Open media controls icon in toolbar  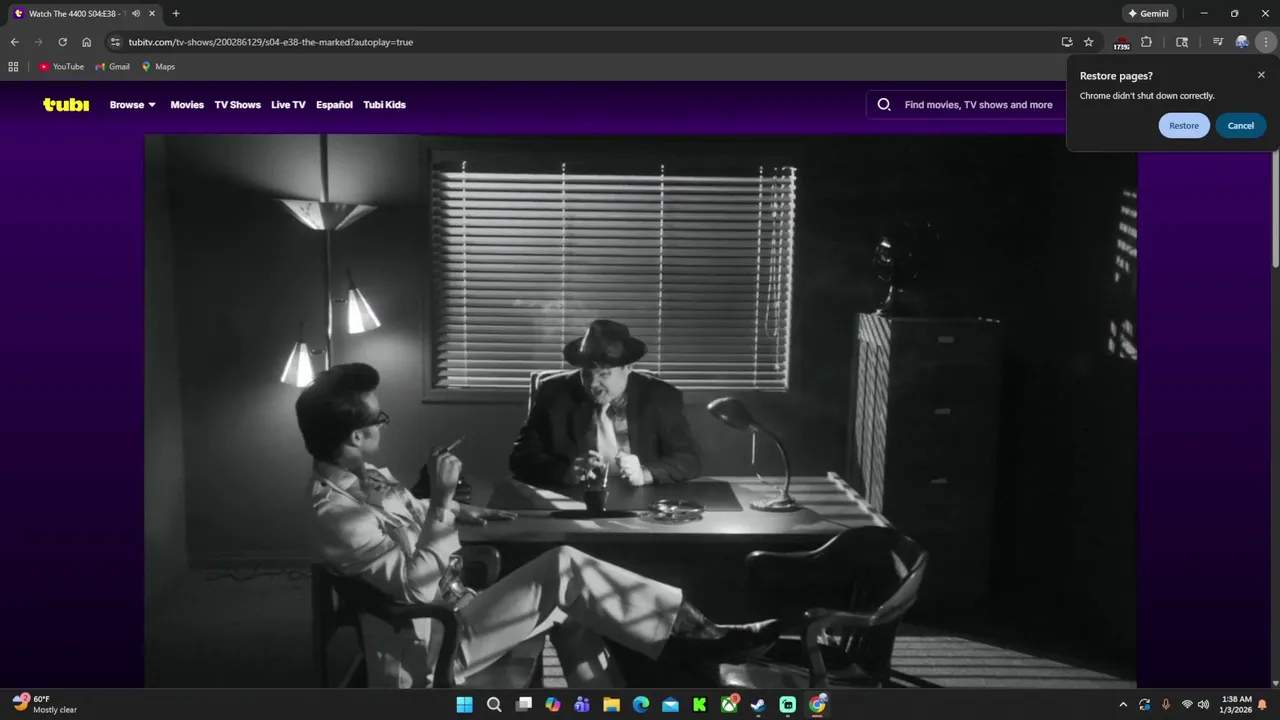pyautogui.click(x=1217, y=42)
